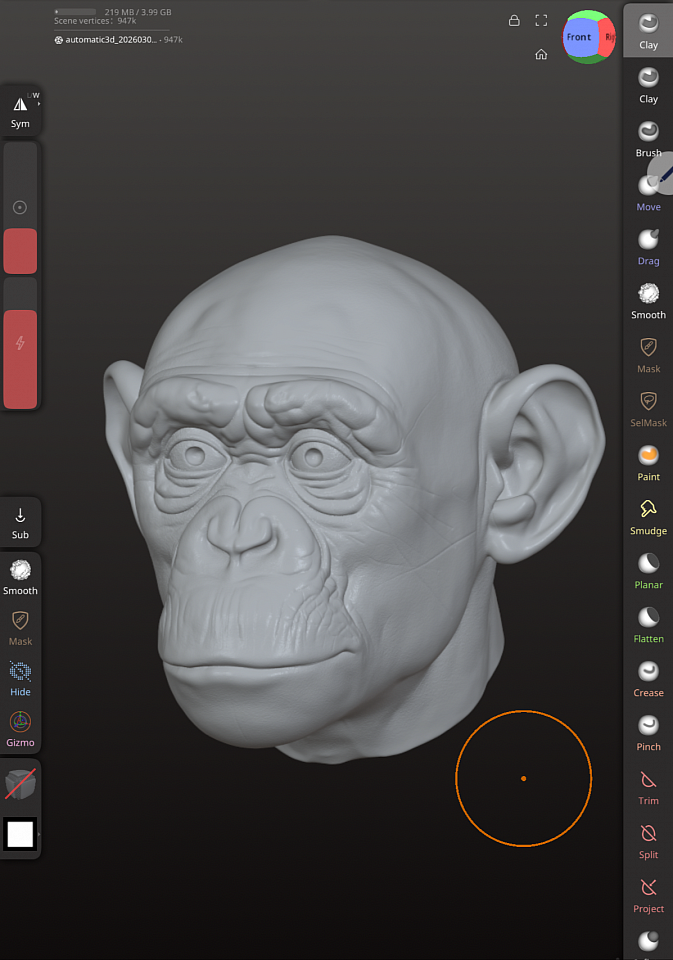Screen dimensions: 673x960
Task: Activate the Smudge tool
Action: (x=648, y=516)
